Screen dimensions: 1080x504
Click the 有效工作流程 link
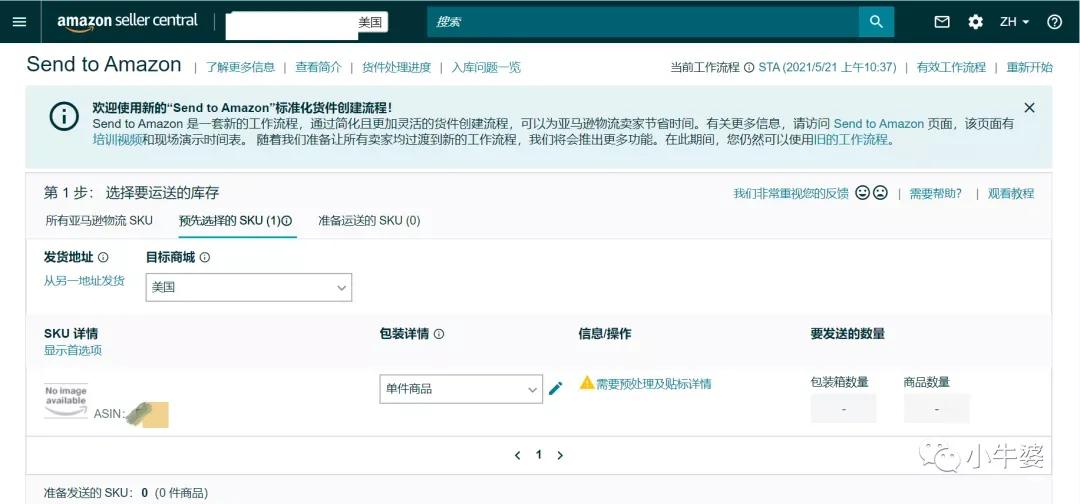[x=951, y=67]
